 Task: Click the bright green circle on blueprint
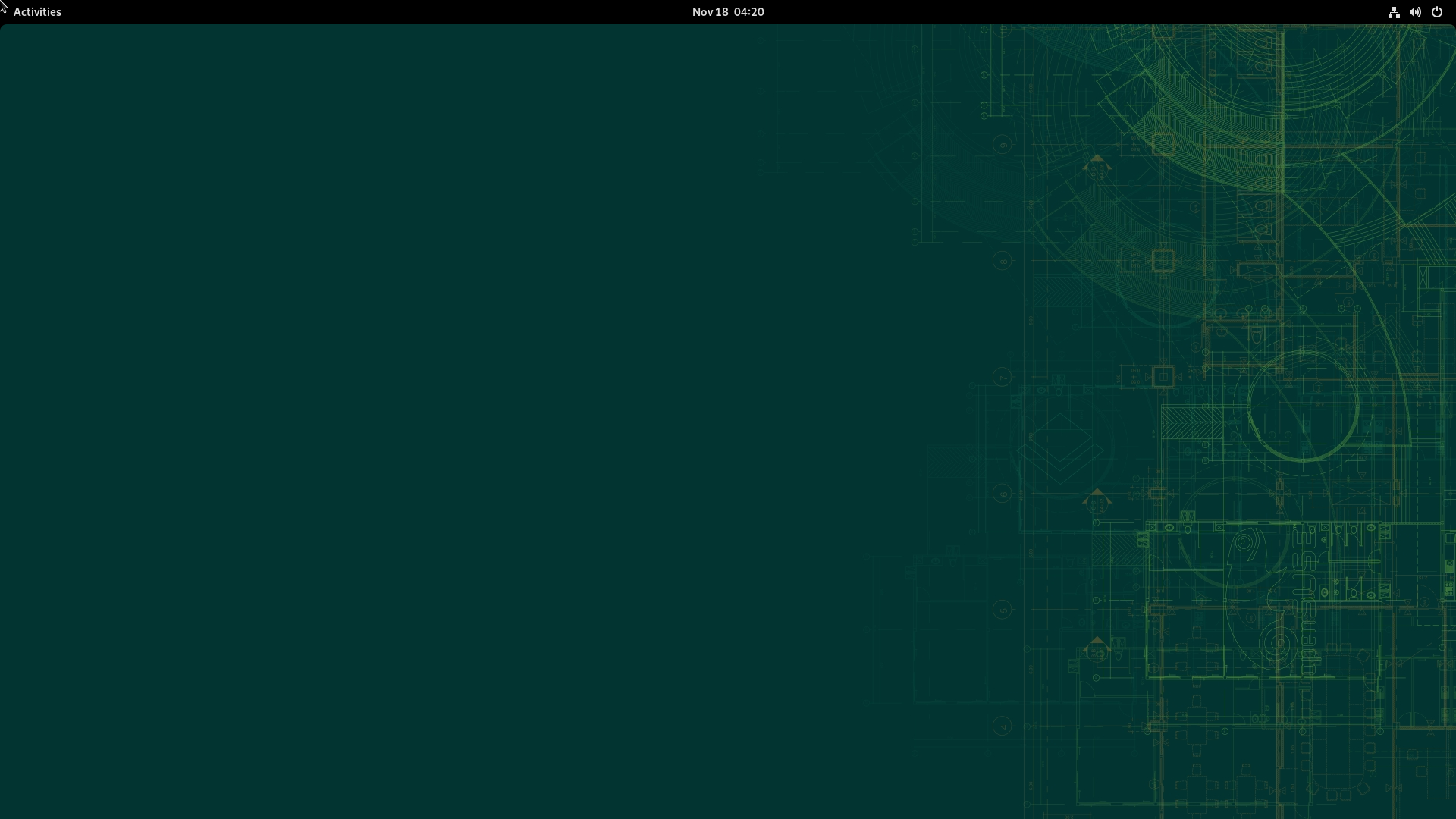coord(1302,407)
